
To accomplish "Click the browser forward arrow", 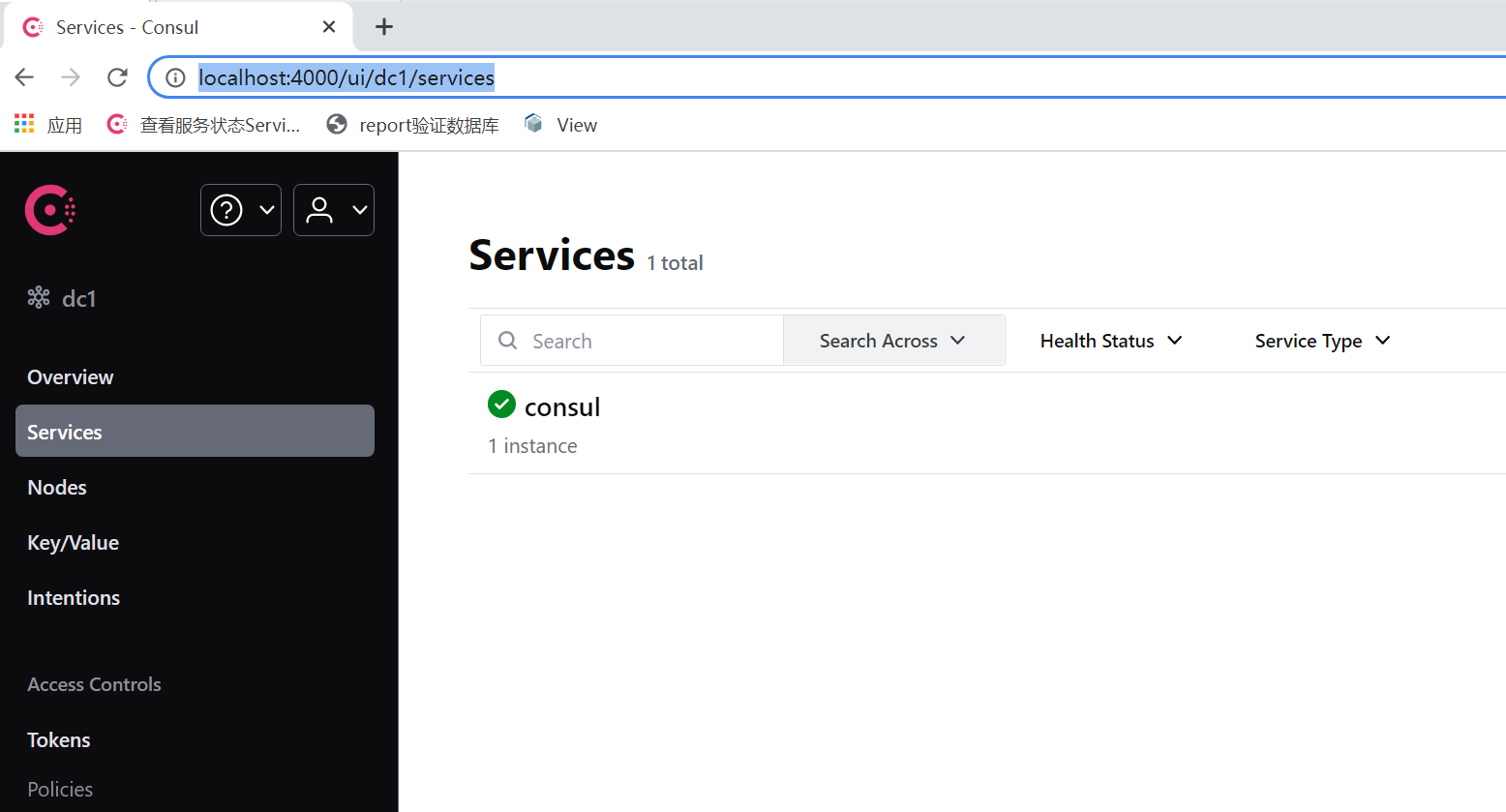I will click(x=71, y=77).
